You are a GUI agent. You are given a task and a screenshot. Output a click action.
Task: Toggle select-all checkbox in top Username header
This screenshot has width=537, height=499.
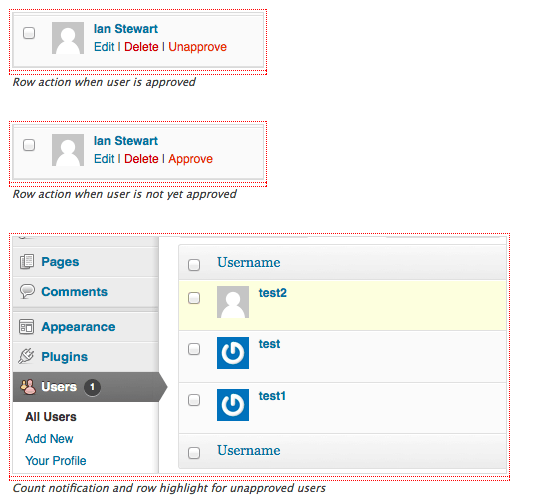[194, 265]
